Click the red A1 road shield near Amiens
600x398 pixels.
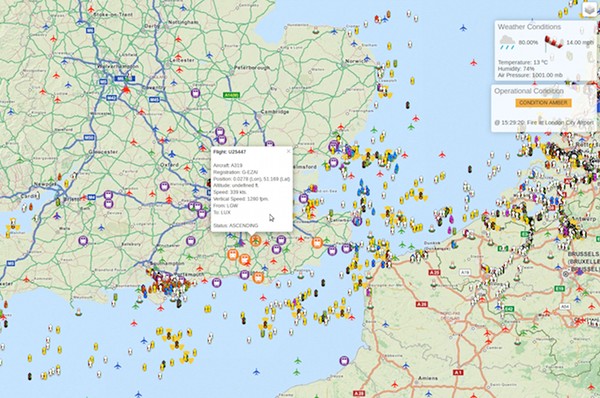coord(458,372)
